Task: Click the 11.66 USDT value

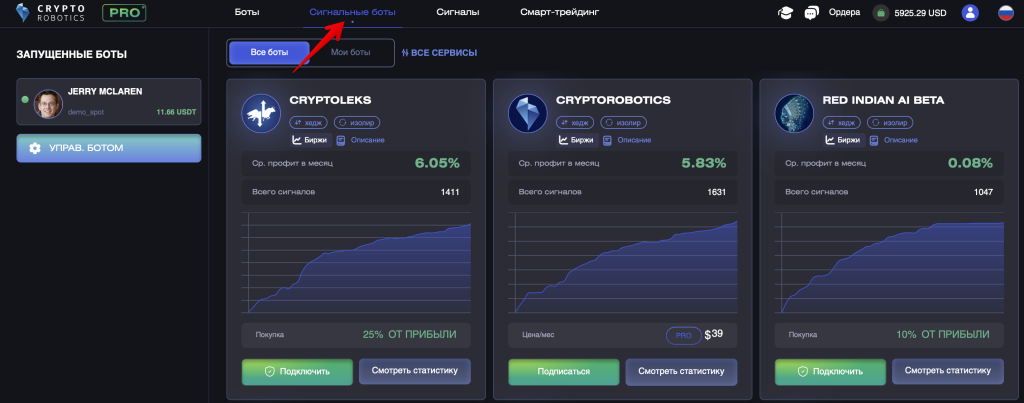Action: tap(176, 112)
